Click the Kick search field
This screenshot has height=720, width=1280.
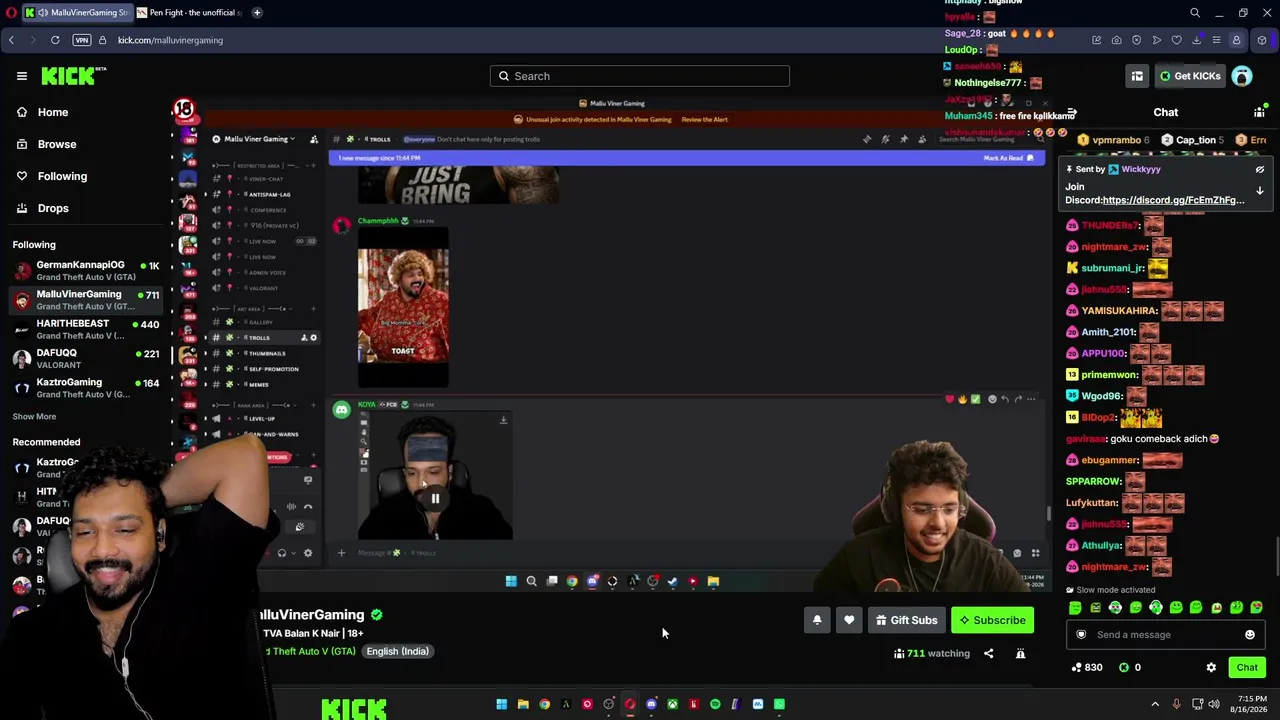tap(640, 76)
